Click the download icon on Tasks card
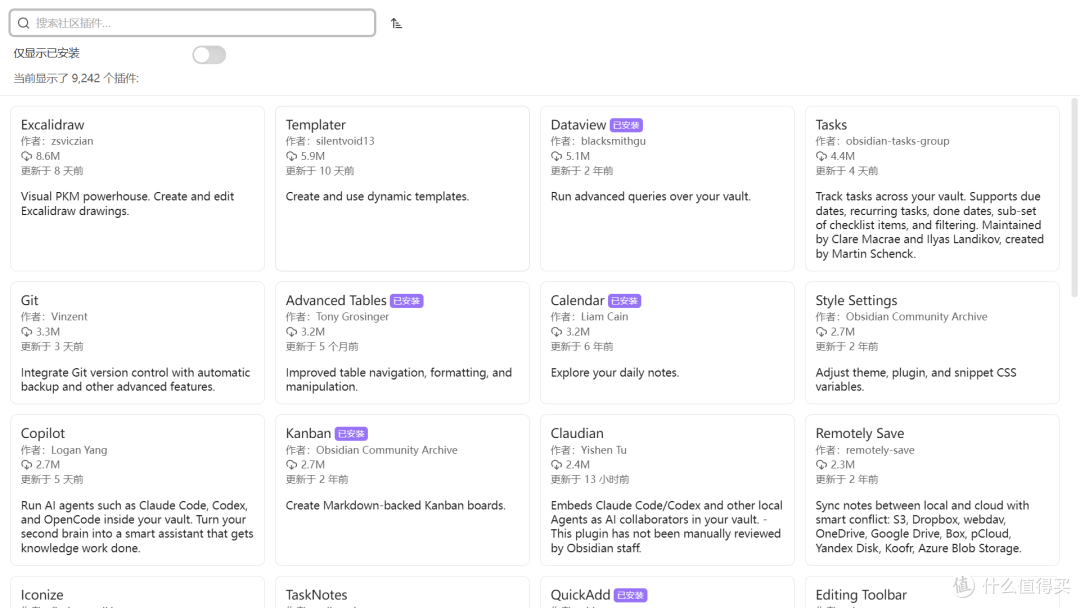1080x608 pixels. click(821, 156)
